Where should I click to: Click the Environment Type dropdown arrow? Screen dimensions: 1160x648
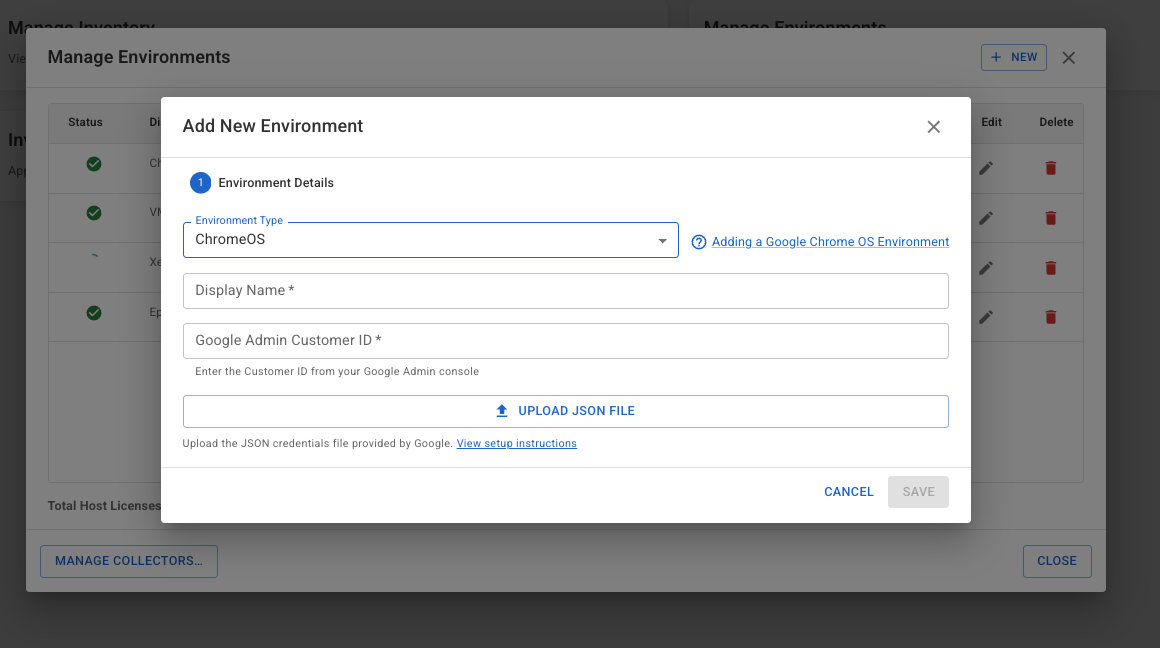tap(662, 240)
